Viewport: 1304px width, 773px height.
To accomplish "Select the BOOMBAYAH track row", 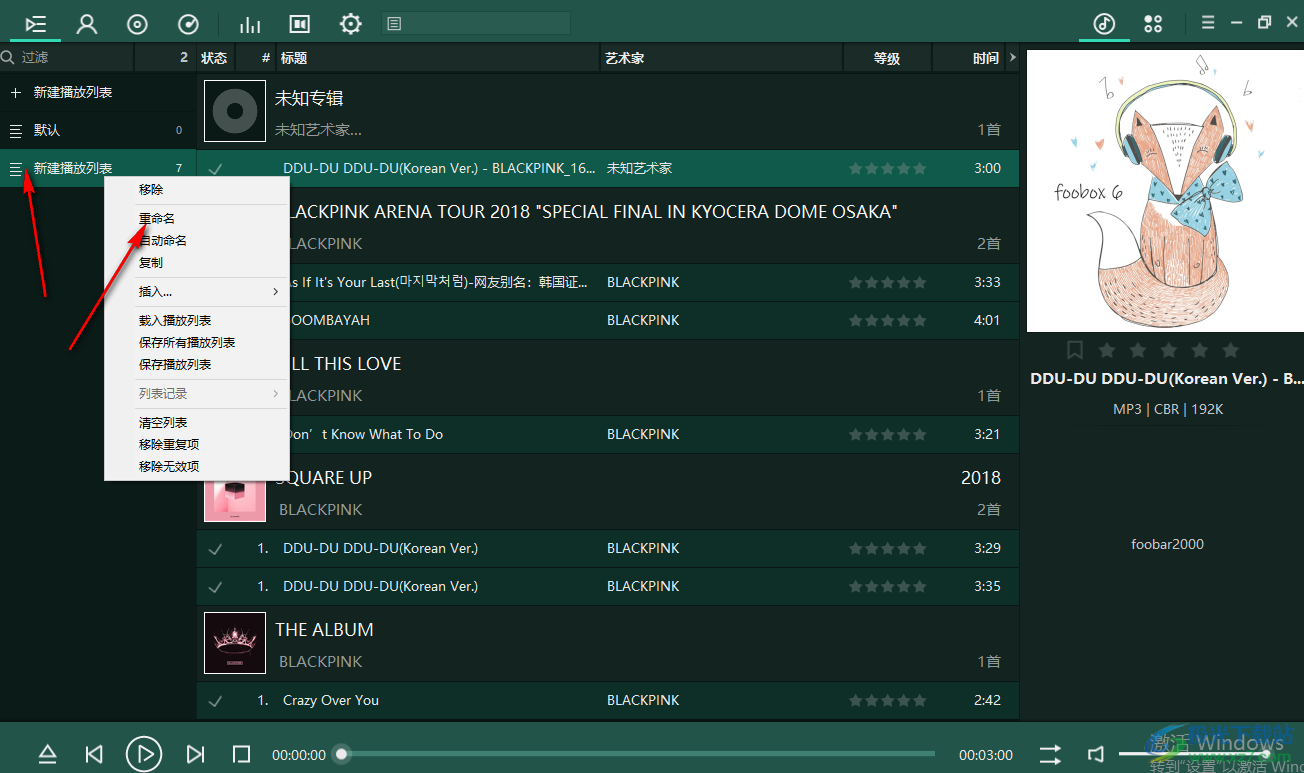I will pos(608,320).
